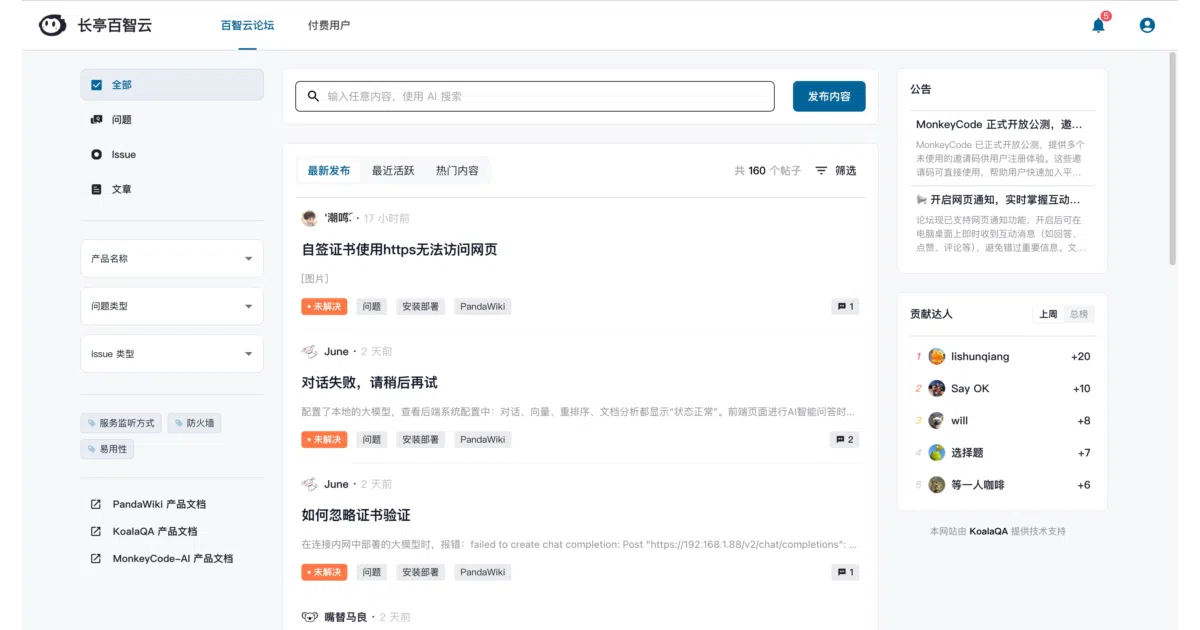The image size is (1200, 630).
Task: Click the 长亭百智云 panda logo
Action: 53,25
